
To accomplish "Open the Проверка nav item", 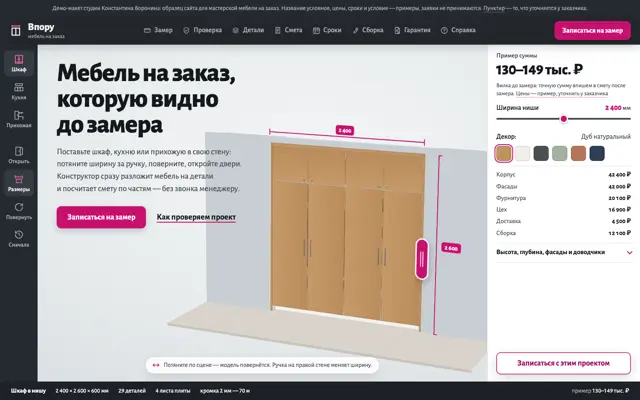I will pos(202,30).
